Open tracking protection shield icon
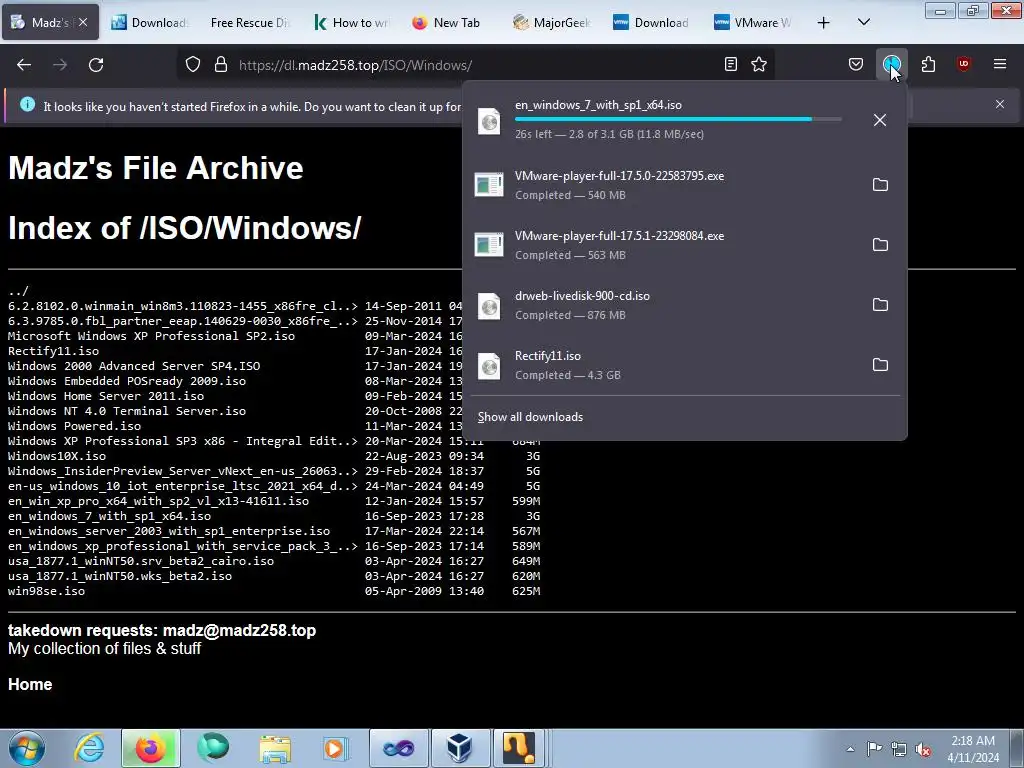The height and width of the screenshot is (768, 1024). coord(193,65)
